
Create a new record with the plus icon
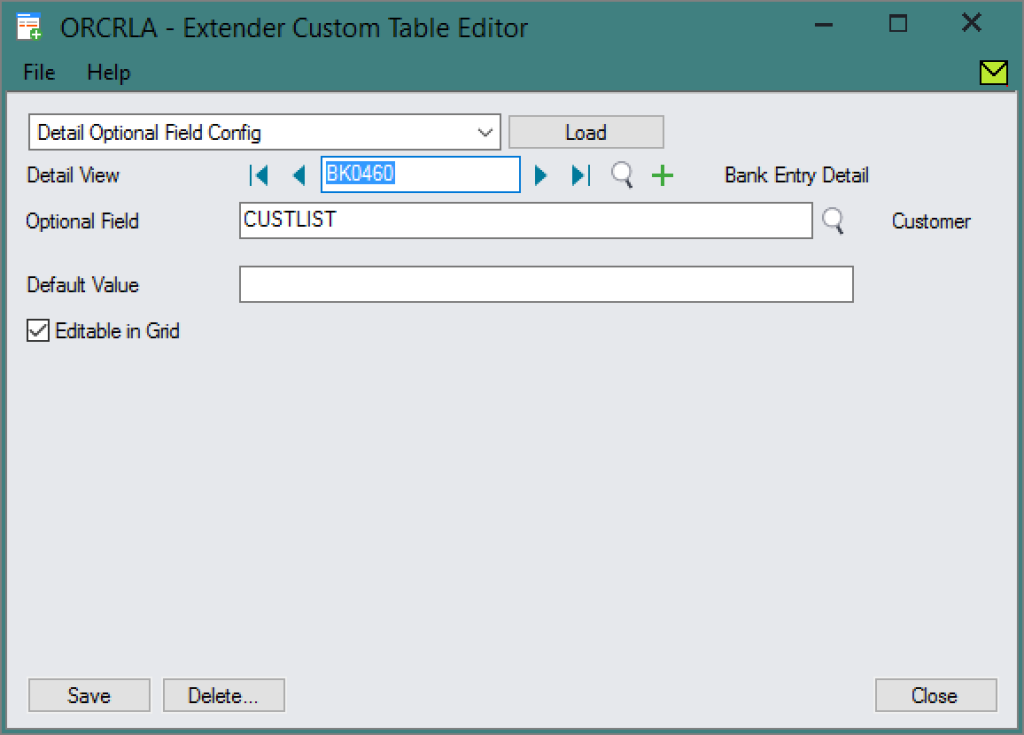662,174
